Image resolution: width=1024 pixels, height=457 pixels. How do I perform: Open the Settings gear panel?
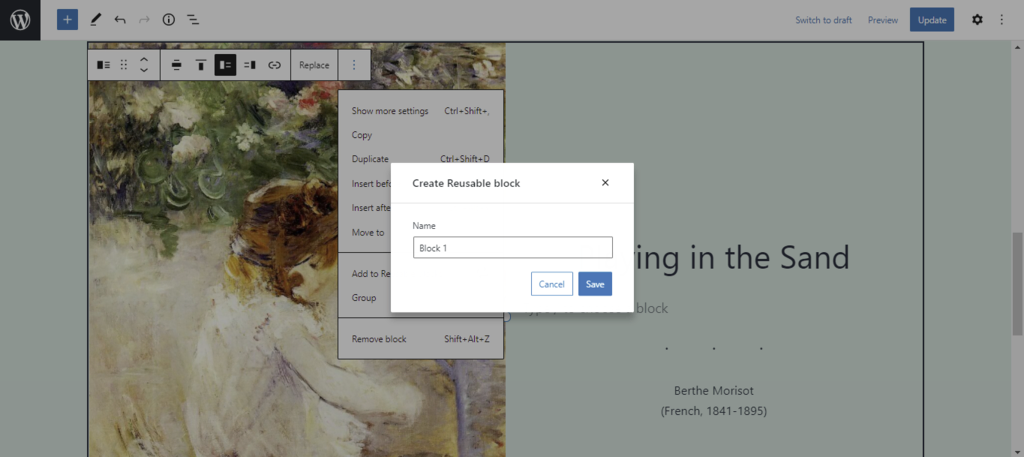pos(977,20)
